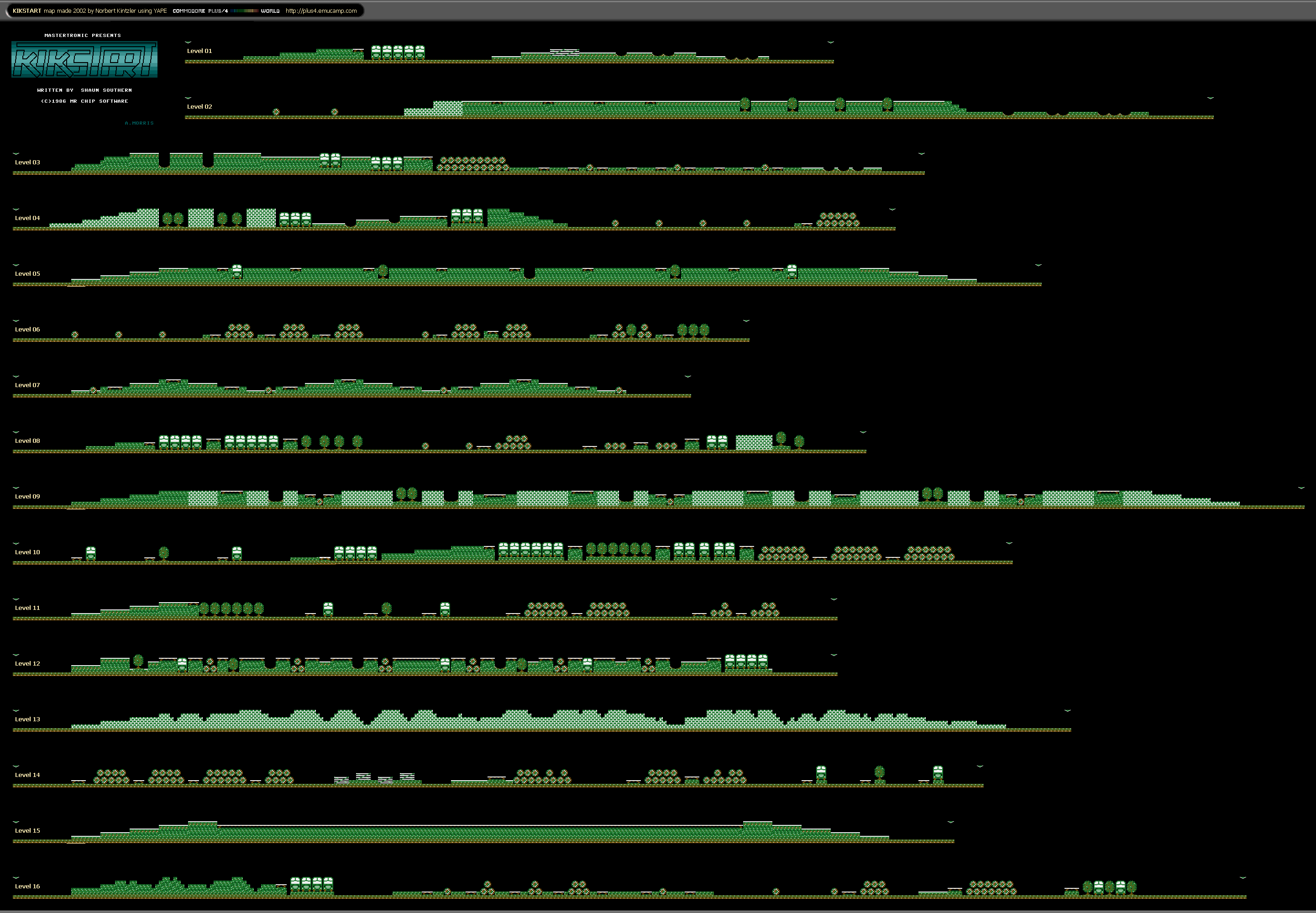1316x913 pixels.
Task: Click the Commodore Plus/4 World logo
Action: (x=226, y=11)
